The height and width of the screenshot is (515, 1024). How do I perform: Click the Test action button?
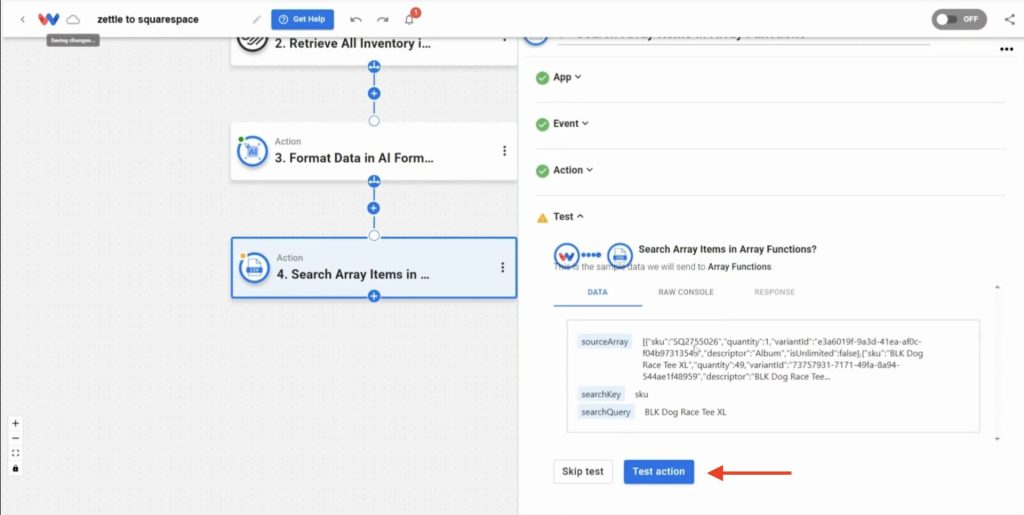click(x=659, y=471)
